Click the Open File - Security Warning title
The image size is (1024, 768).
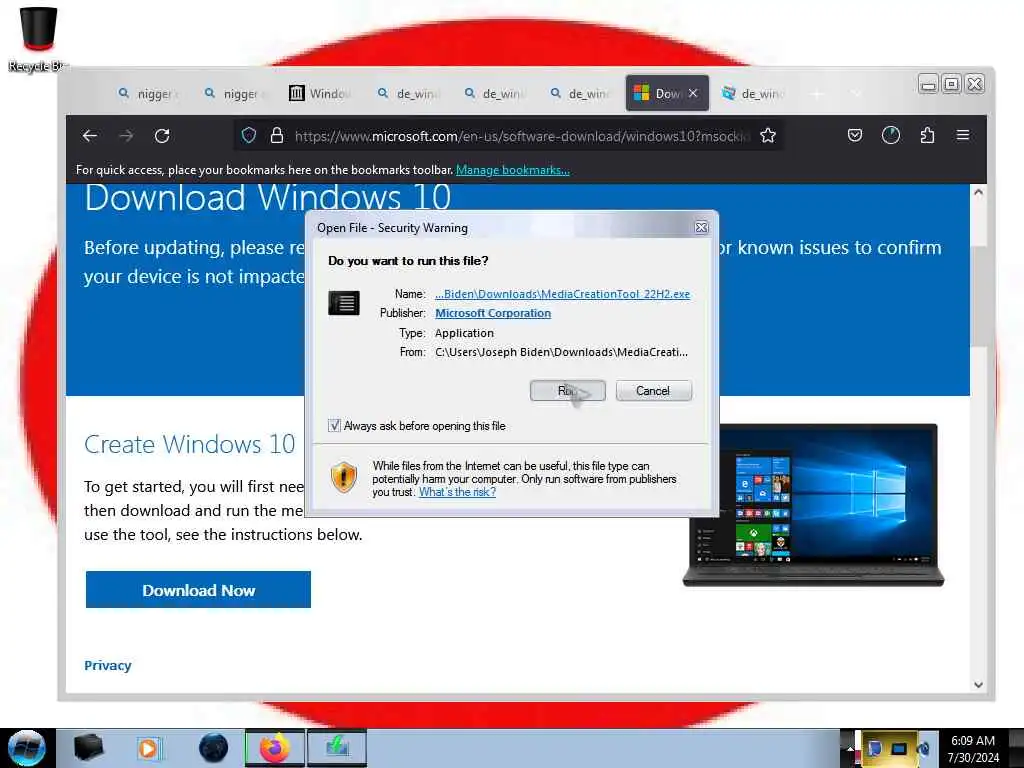click(392, 227)
